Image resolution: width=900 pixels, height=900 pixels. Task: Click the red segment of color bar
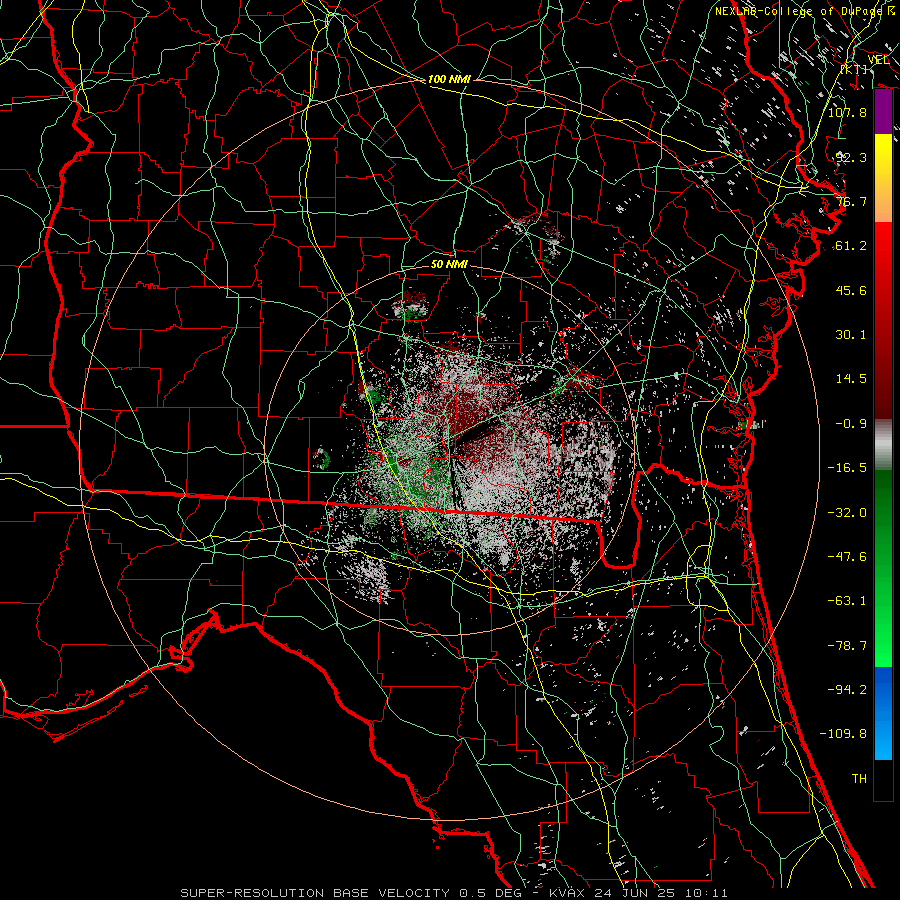point(883,320)
